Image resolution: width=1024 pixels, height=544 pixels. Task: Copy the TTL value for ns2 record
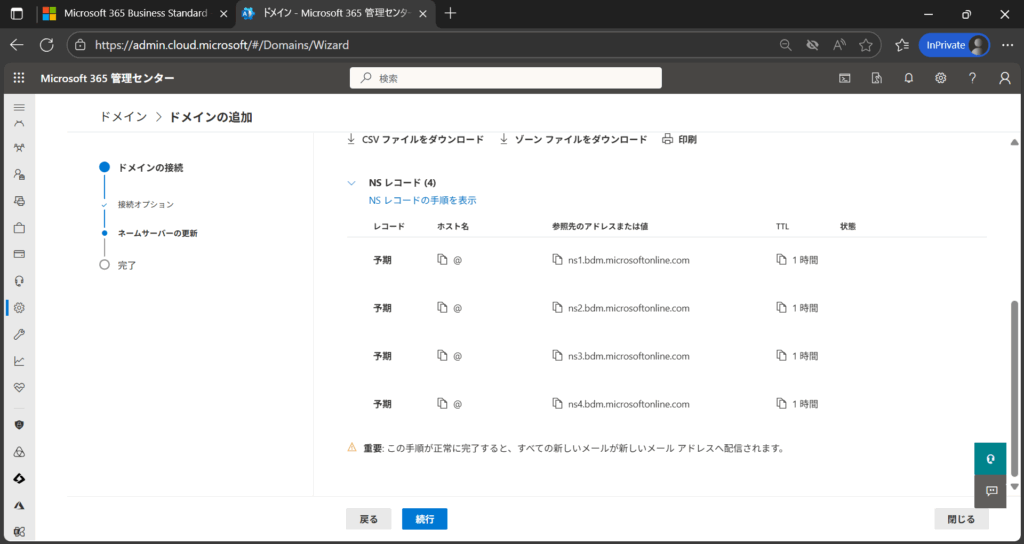click(x=783, y=308)
